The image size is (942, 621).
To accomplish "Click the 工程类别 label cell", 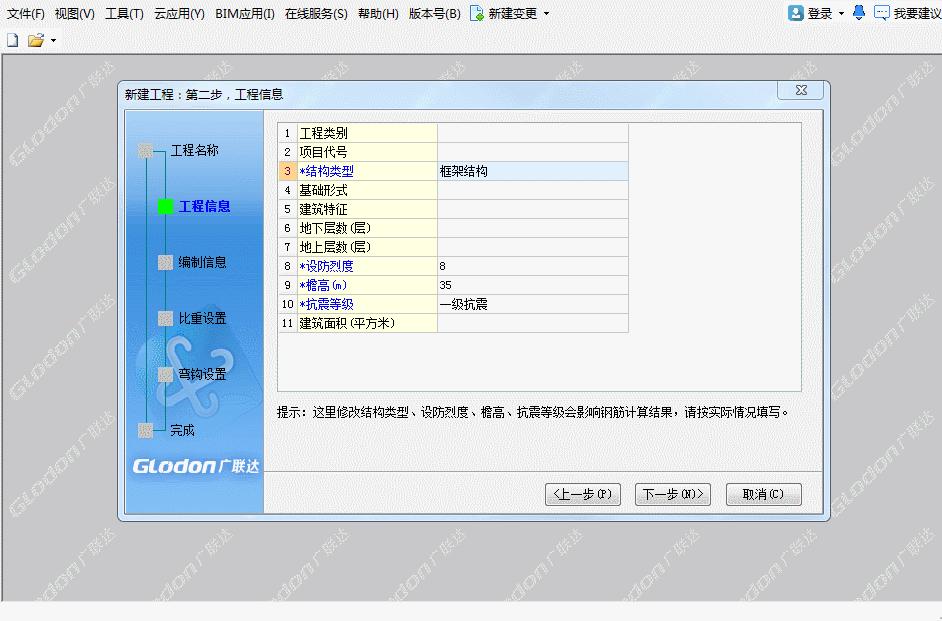I will [x=367, y=133].
